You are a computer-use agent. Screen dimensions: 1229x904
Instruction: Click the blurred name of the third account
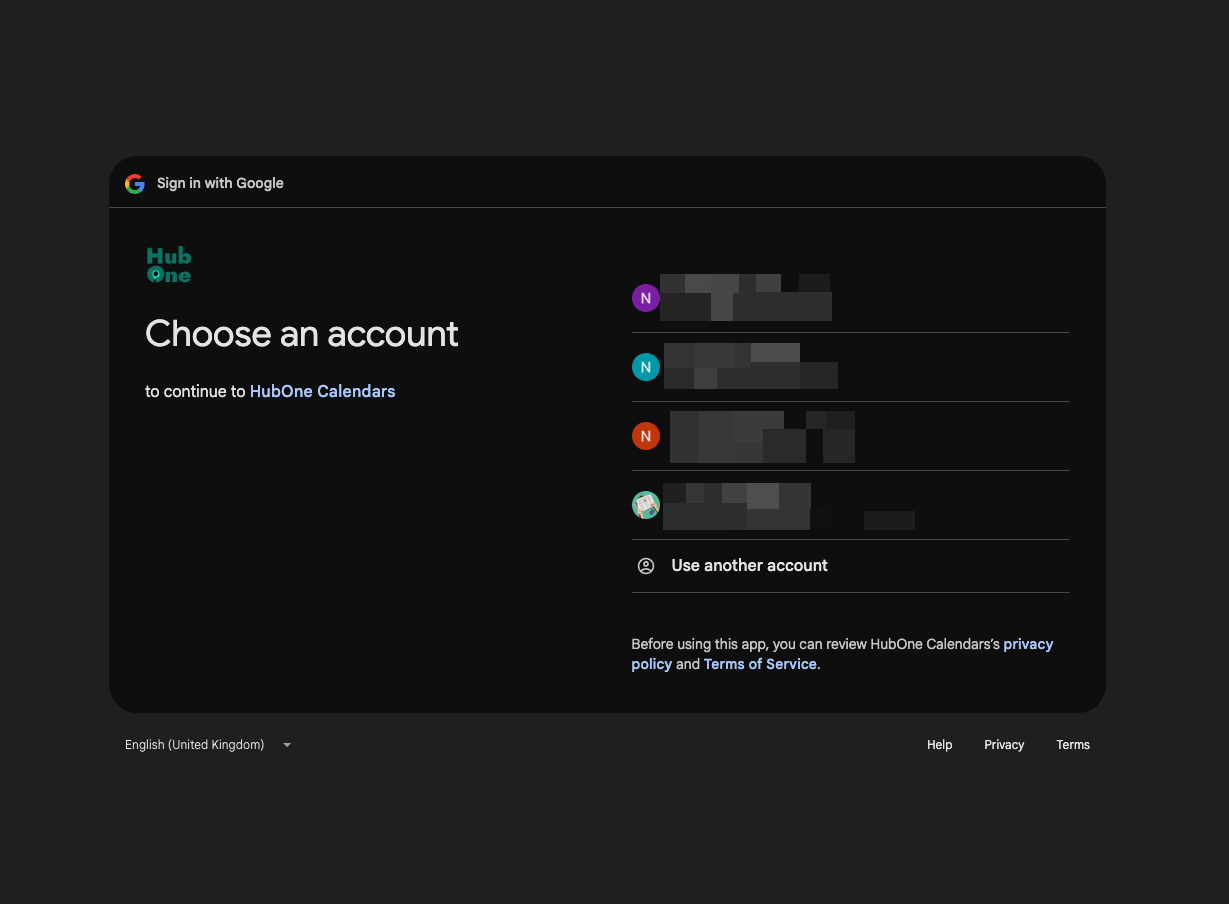tap(760, 421)
